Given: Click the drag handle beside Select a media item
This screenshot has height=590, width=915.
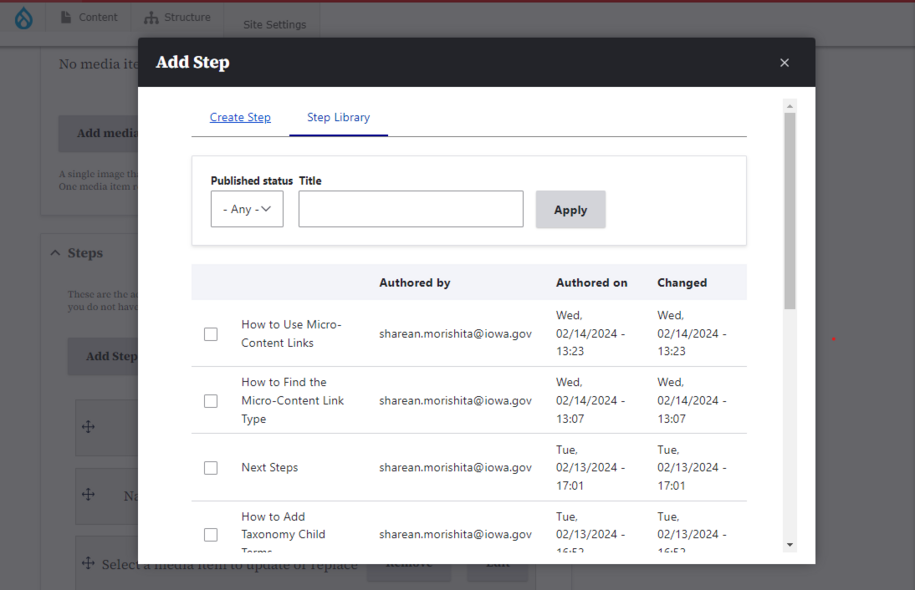Looking at the screenshot, I should 88,564.
